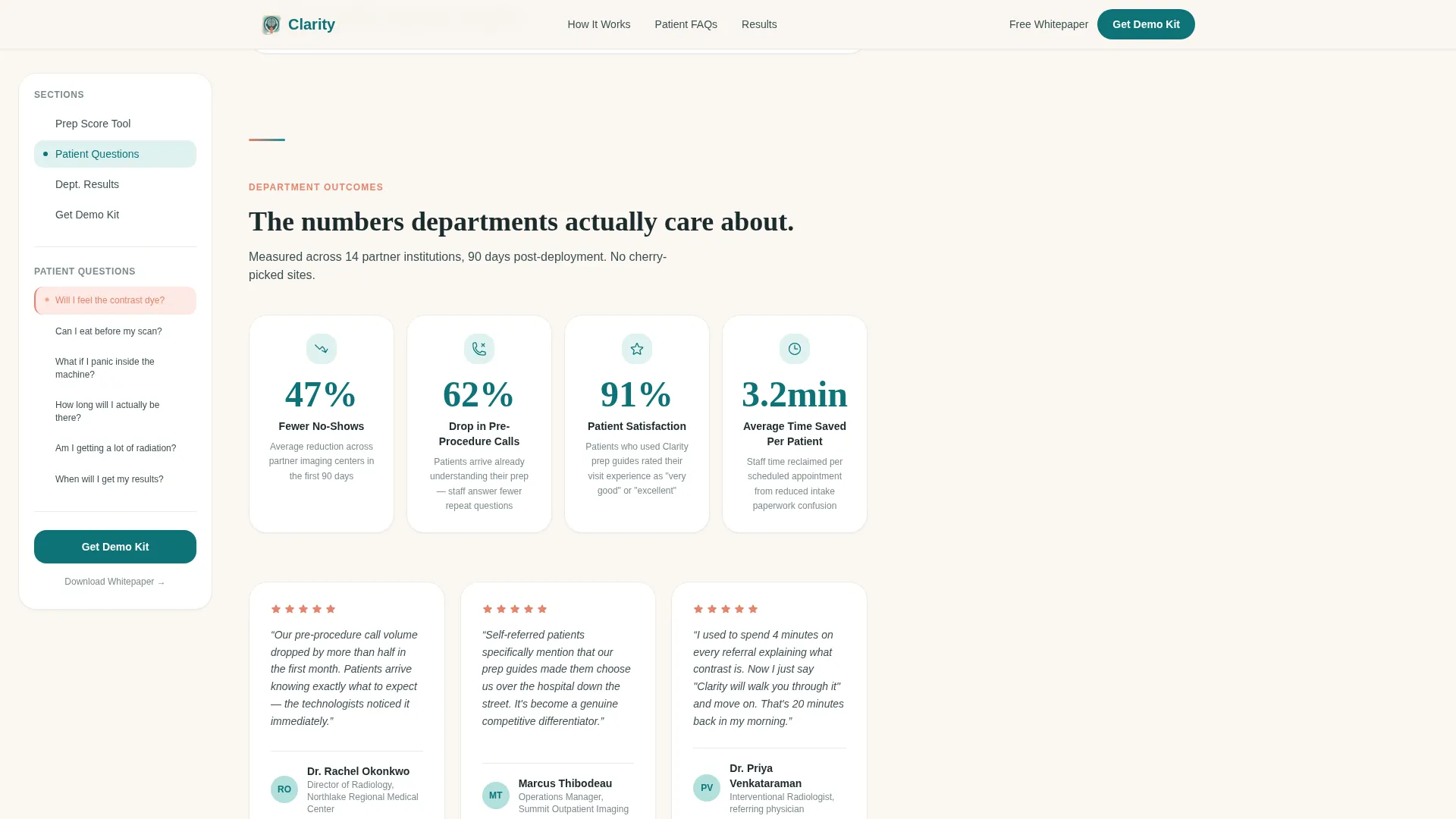
Task: Click Get Demo Kit button in header
Action: (x=1146, y=24)
